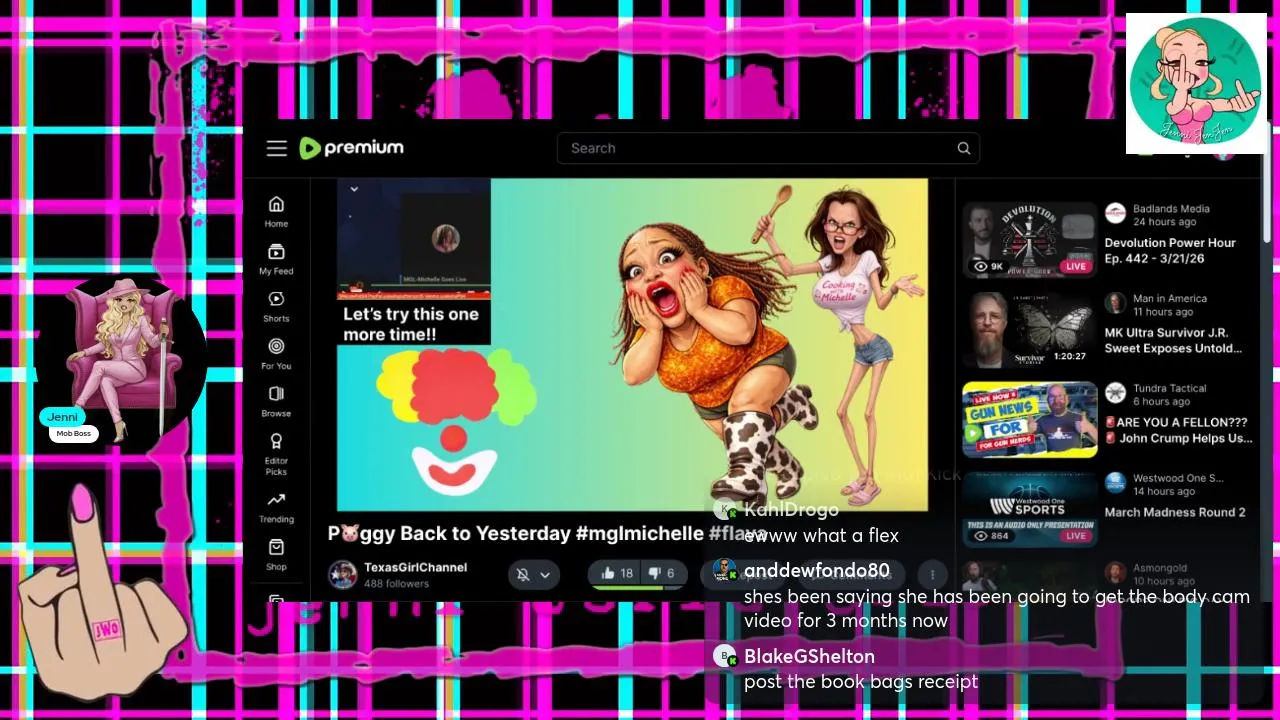Click '11 hours ago' under Man in America
This screenshot has width=1280, height=720.
coord(1163,312)
